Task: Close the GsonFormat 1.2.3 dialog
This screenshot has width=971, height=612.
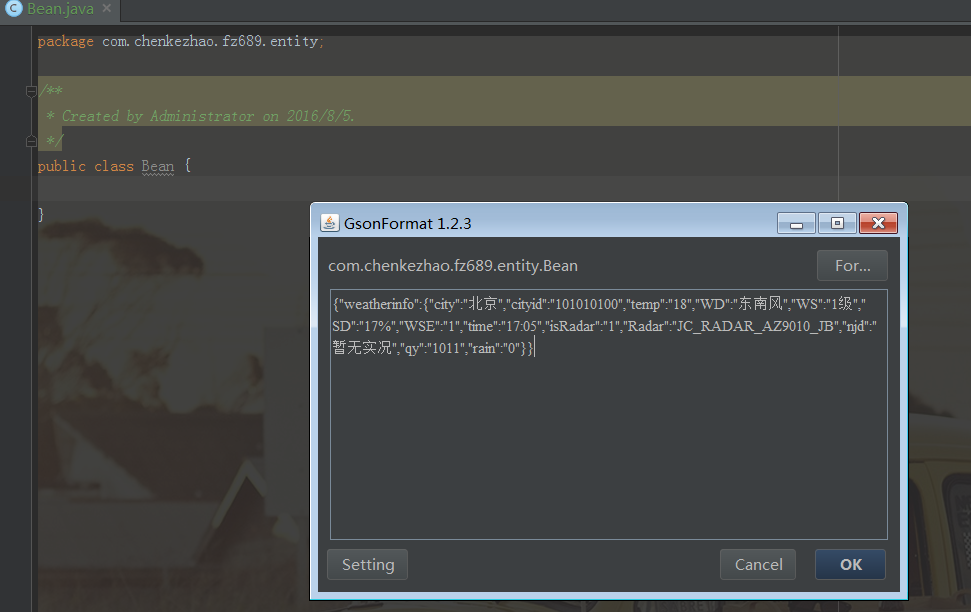Action: pyautogui.click(x=878, y=223)
